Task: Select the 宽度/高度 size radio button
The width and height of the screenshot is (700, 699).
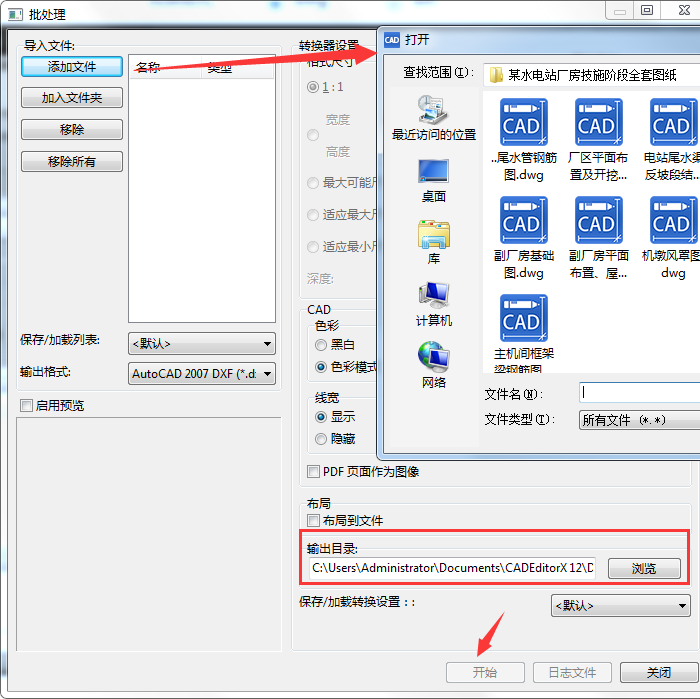Action: click(313, 135)
